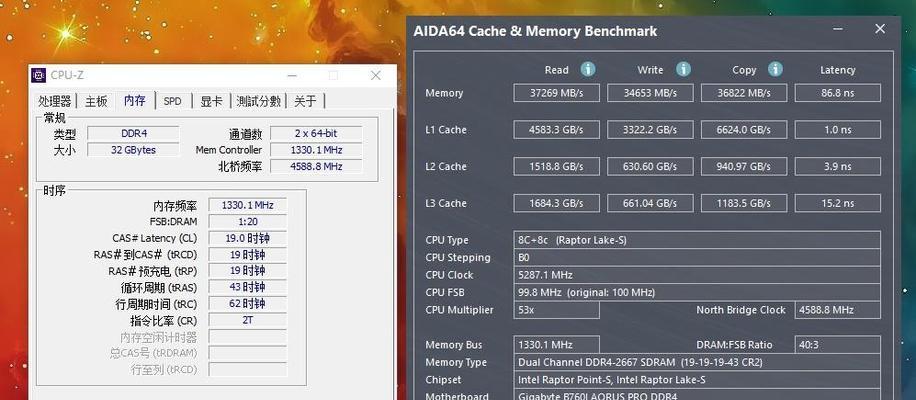The width and height of the screenshot is (916, 400).
Task: Click the Motherboard field Gigabyte B760I AORUS PRO
Action: tap(697, 395)
